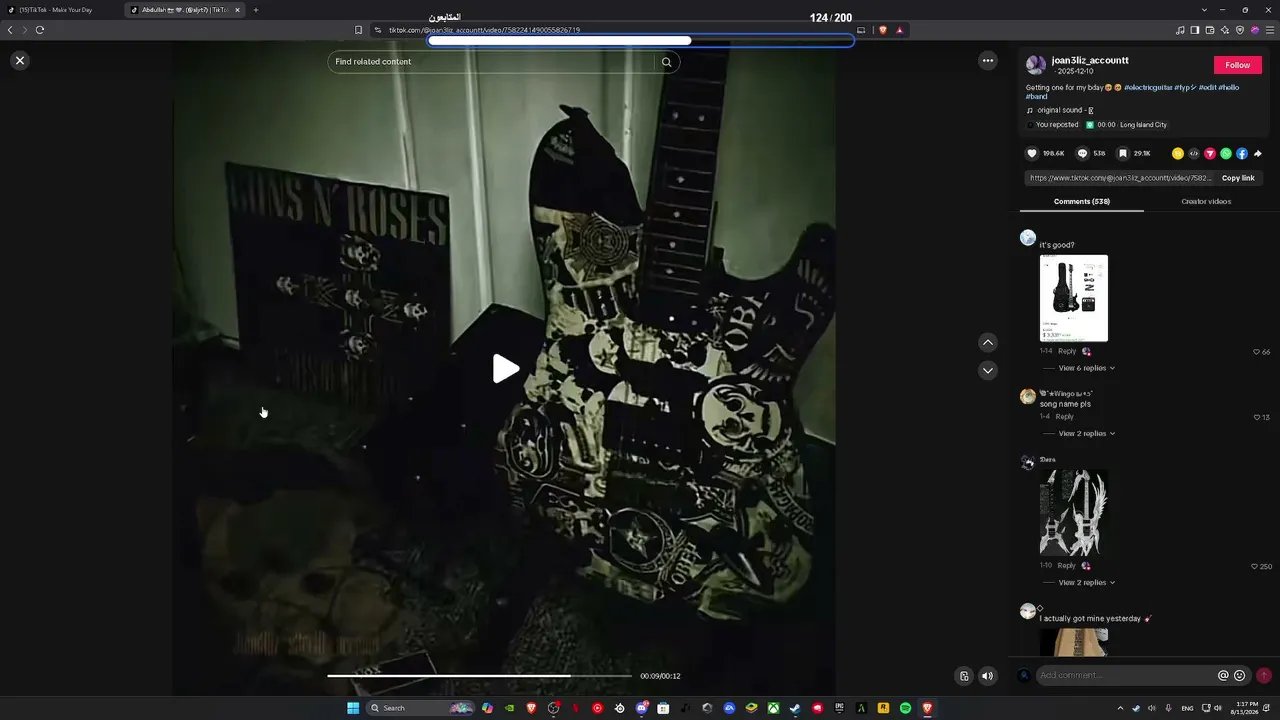Open the three-dot more options menu
This screenshot has width=1280, height=720.
click(988, 61)
